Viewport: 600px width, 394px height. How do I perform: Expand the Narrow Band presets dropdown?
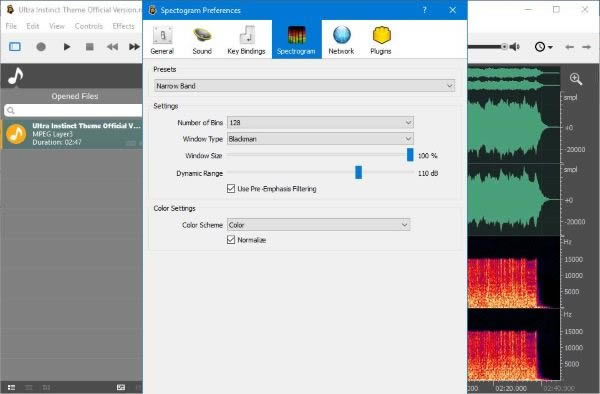tap(305, 86)
